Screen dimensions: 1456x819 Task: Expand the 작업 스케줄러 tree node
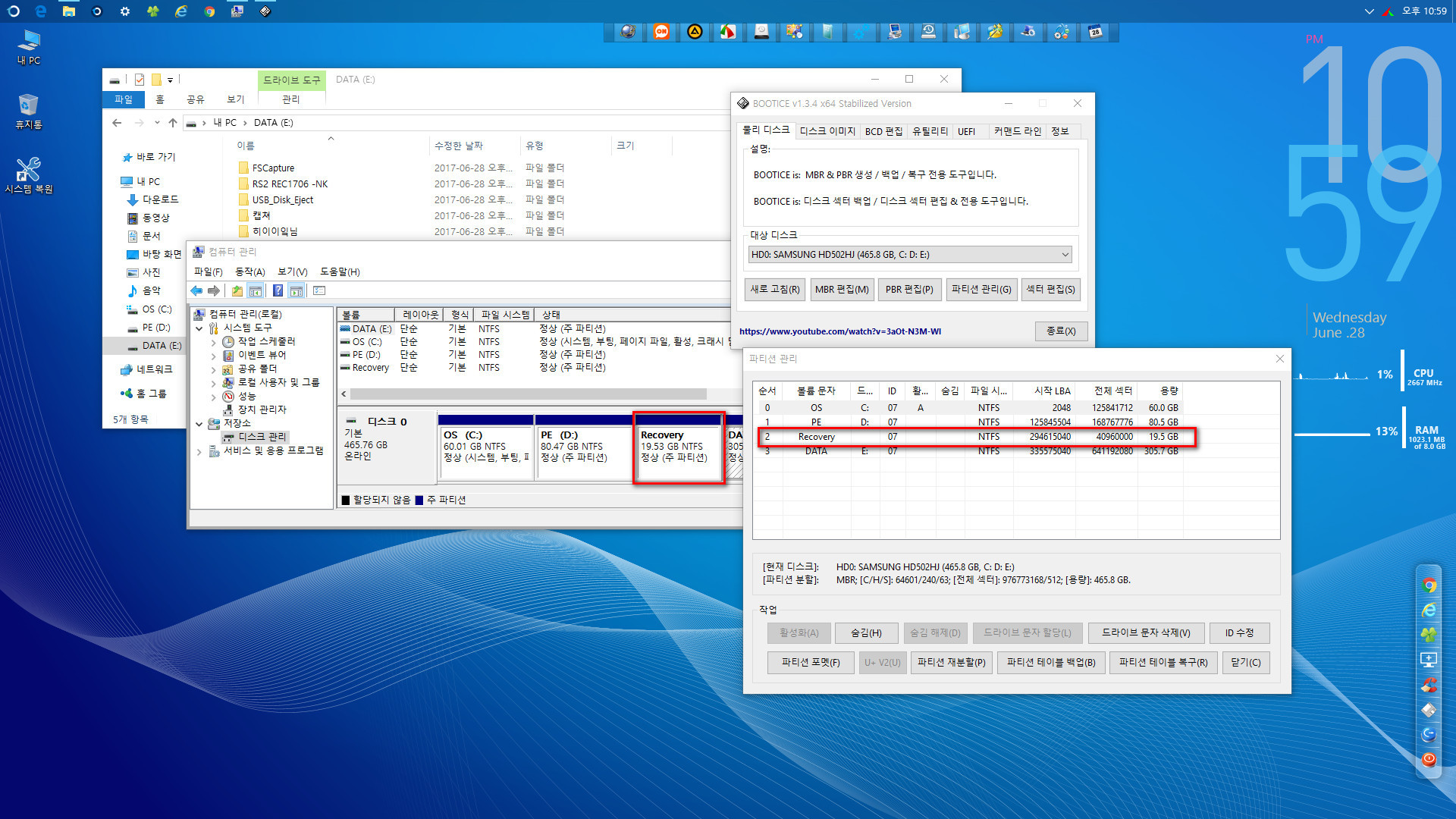pyautogui.click(x=213, y=342)
